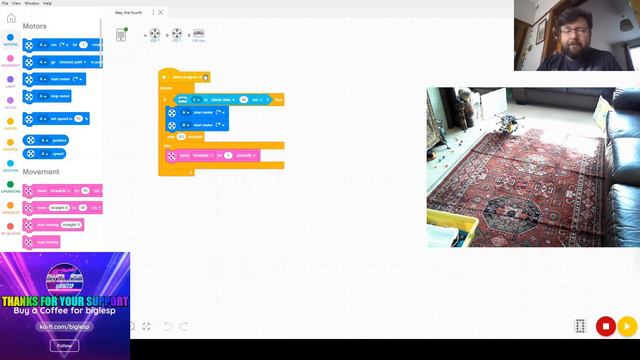
Task: Edit the wait seconds value
Action: pos(181,137)
